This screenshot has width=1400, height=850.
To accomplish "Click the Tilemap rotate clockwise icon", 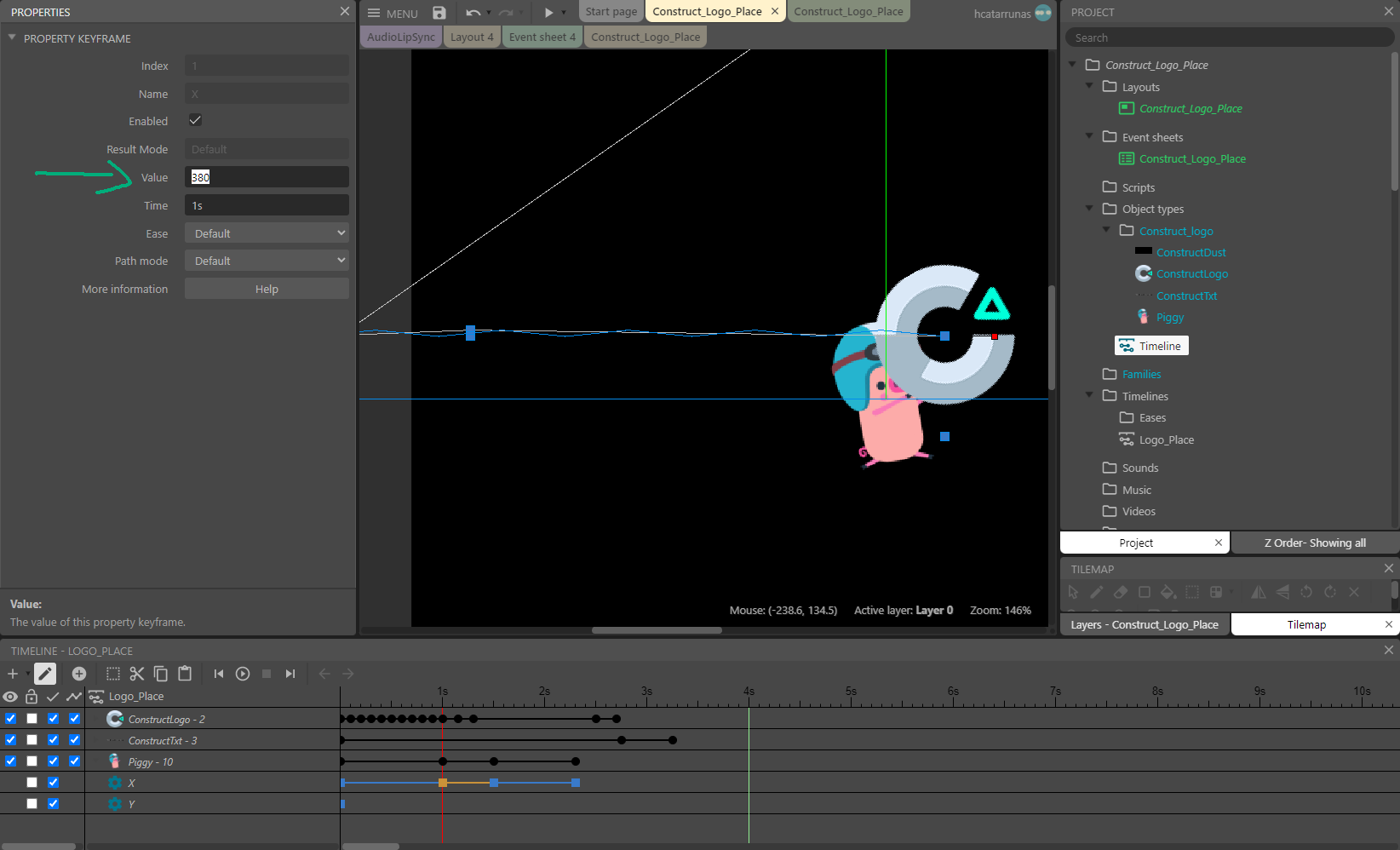I will point(1330,592).
